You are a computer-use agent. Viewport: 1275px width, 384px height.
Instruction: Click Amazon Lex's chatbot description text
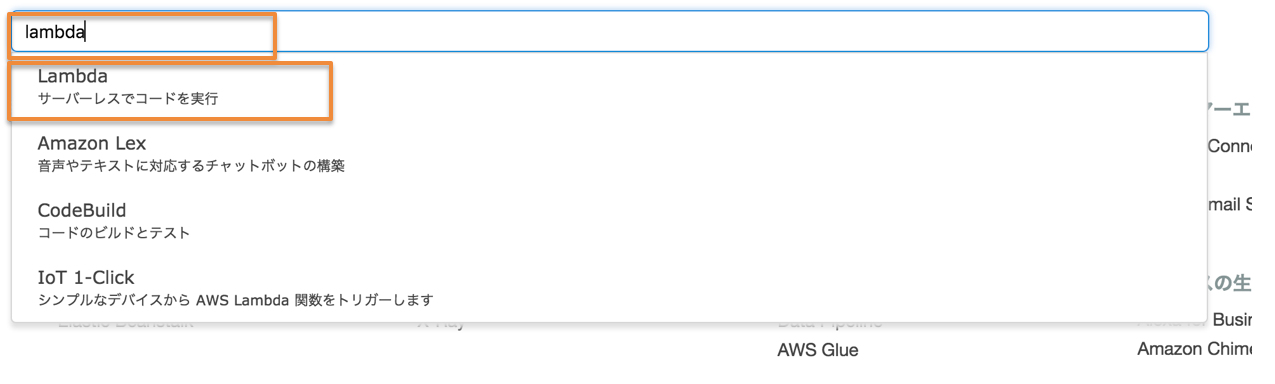(191, 166)
